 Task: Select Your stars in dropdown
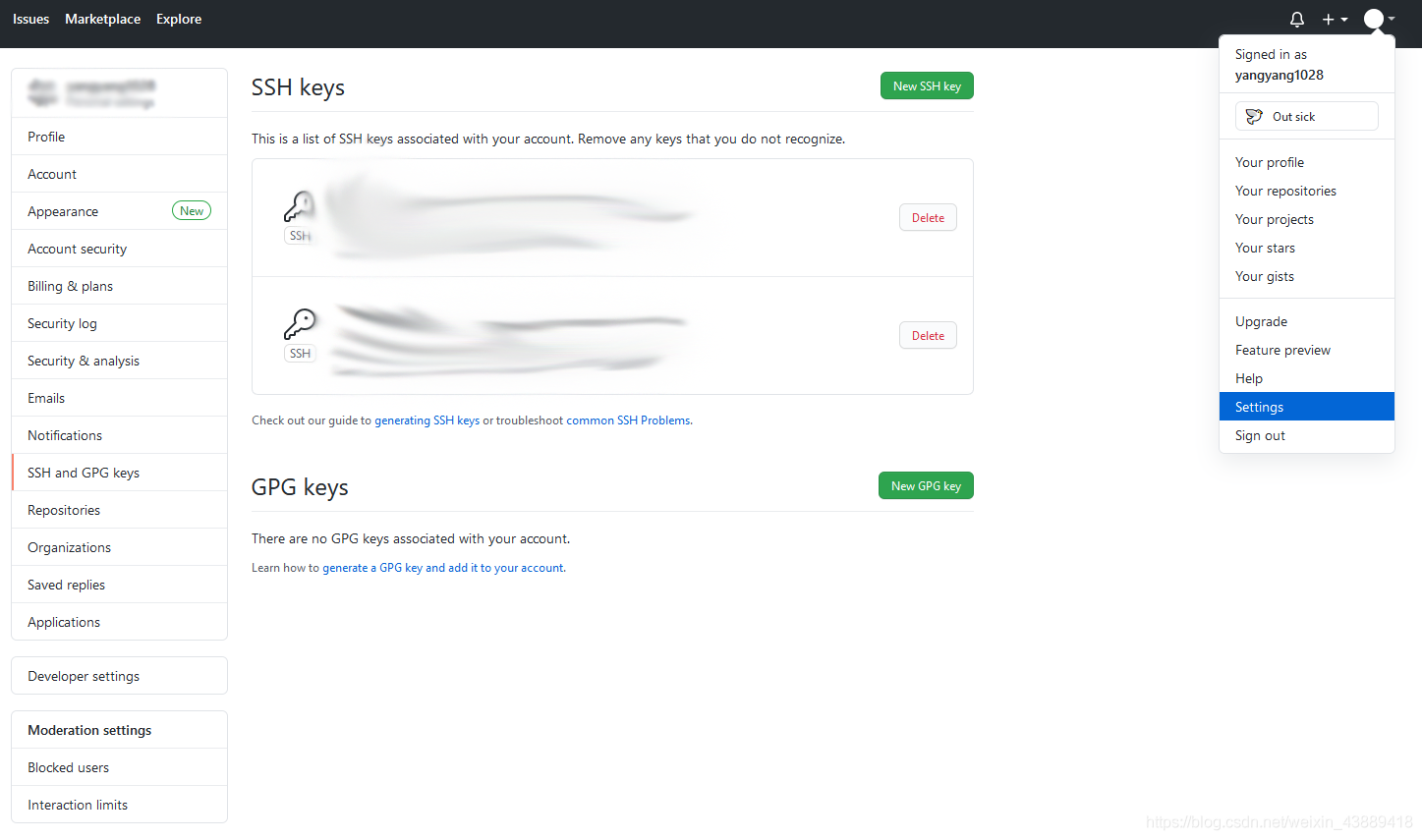pos(1306,248)
